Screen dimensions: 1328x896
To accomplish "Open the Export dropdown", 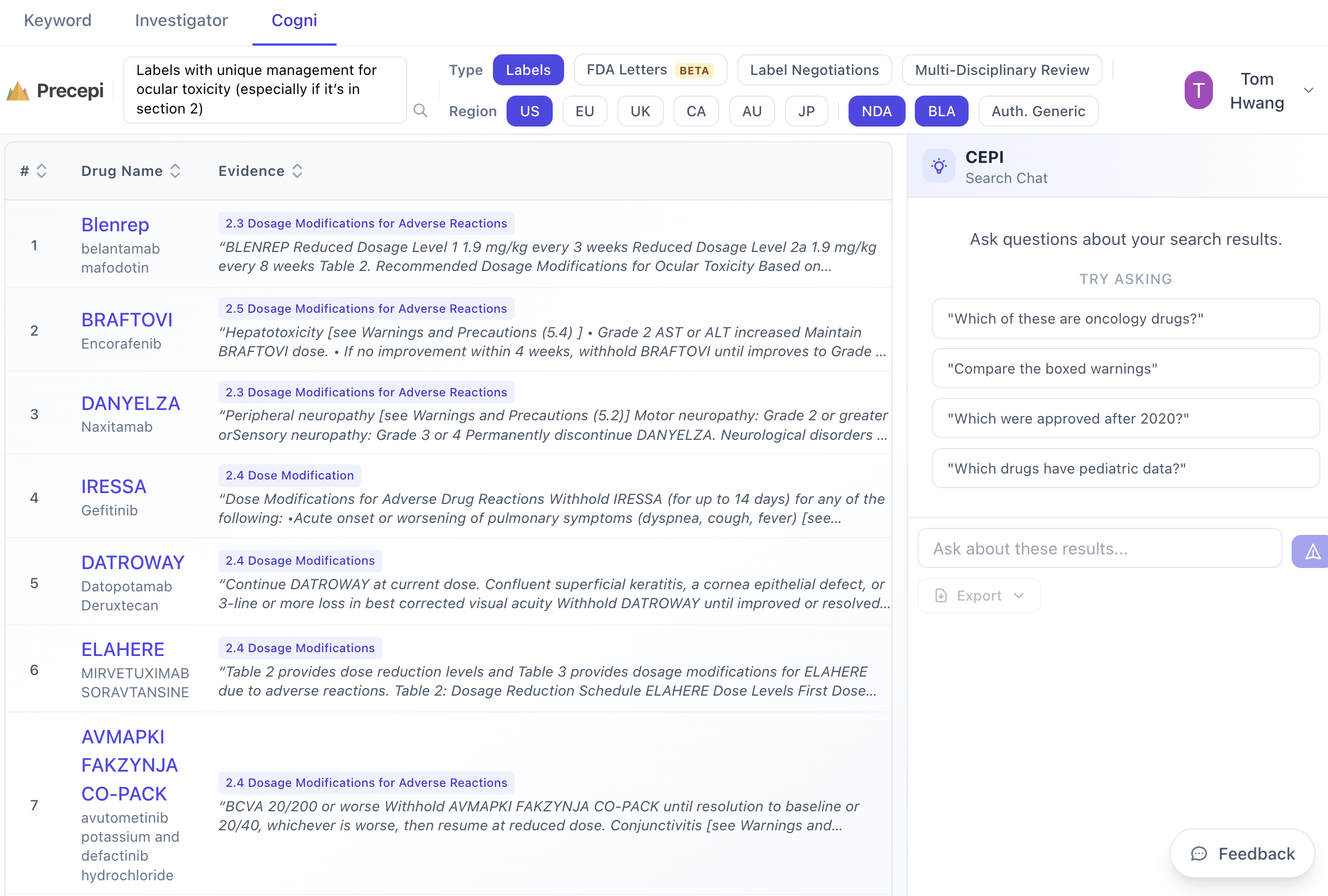I will click(979, 595).
